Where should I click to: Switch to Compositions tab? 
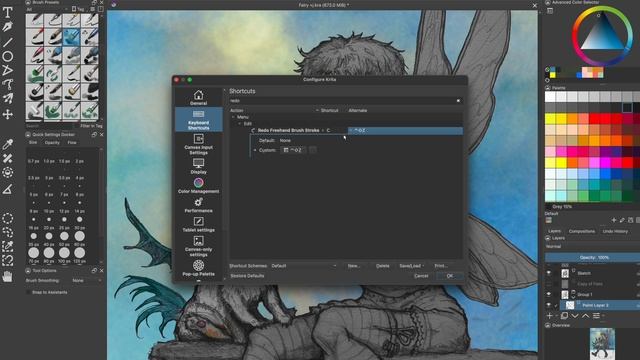click(x=582, y=231)
